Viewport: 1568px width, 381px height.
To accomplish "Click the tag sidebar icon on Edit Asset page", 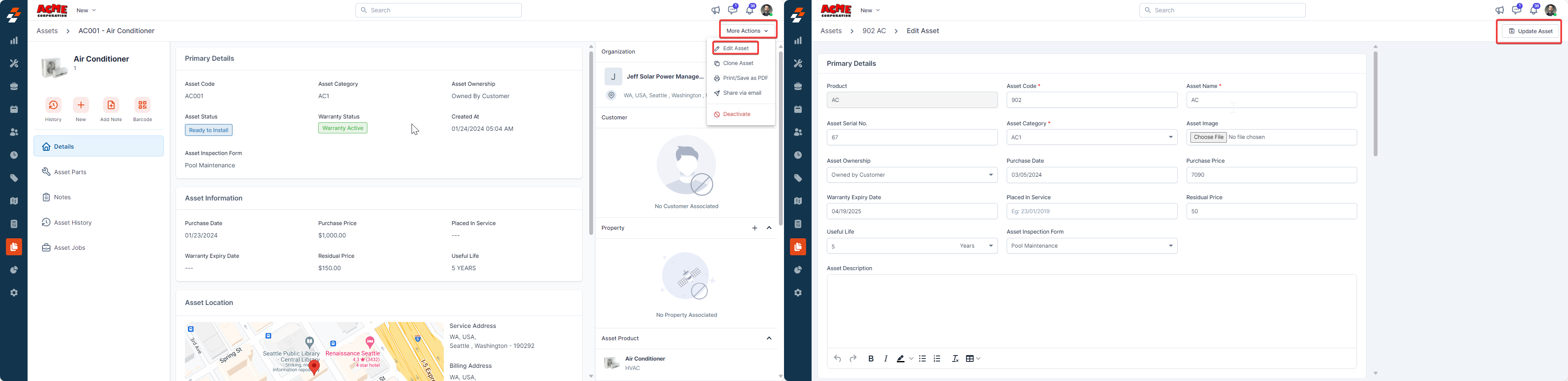I will [x=798, y=178].
